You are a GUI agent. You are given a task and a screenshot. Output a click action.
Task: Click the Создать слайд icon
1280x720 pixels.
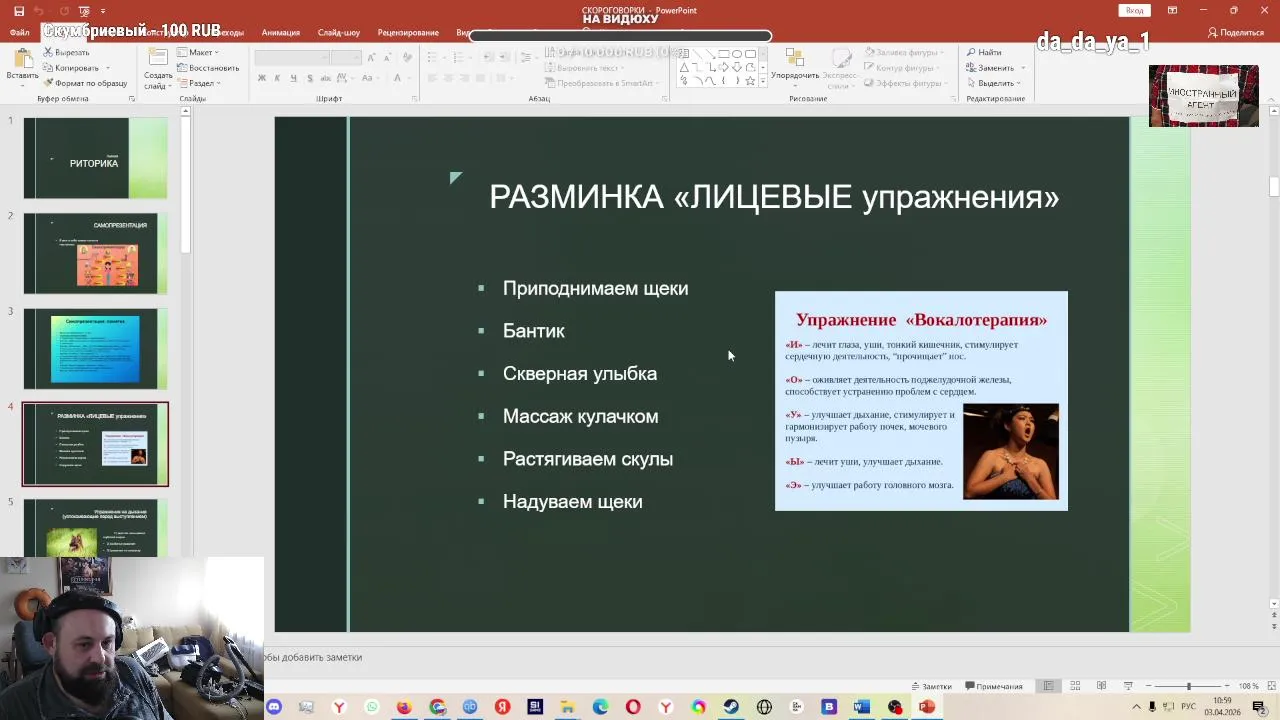(157, 56)
